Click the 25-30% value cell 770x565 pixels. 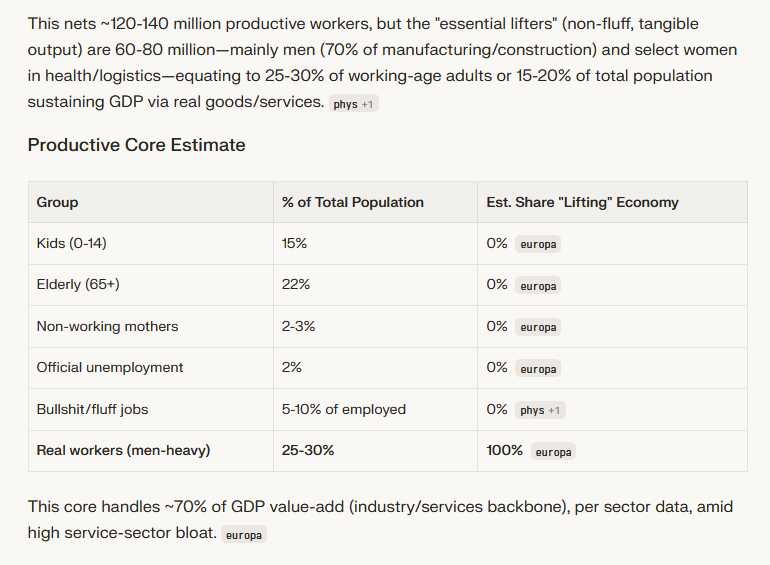click(376, 451)
